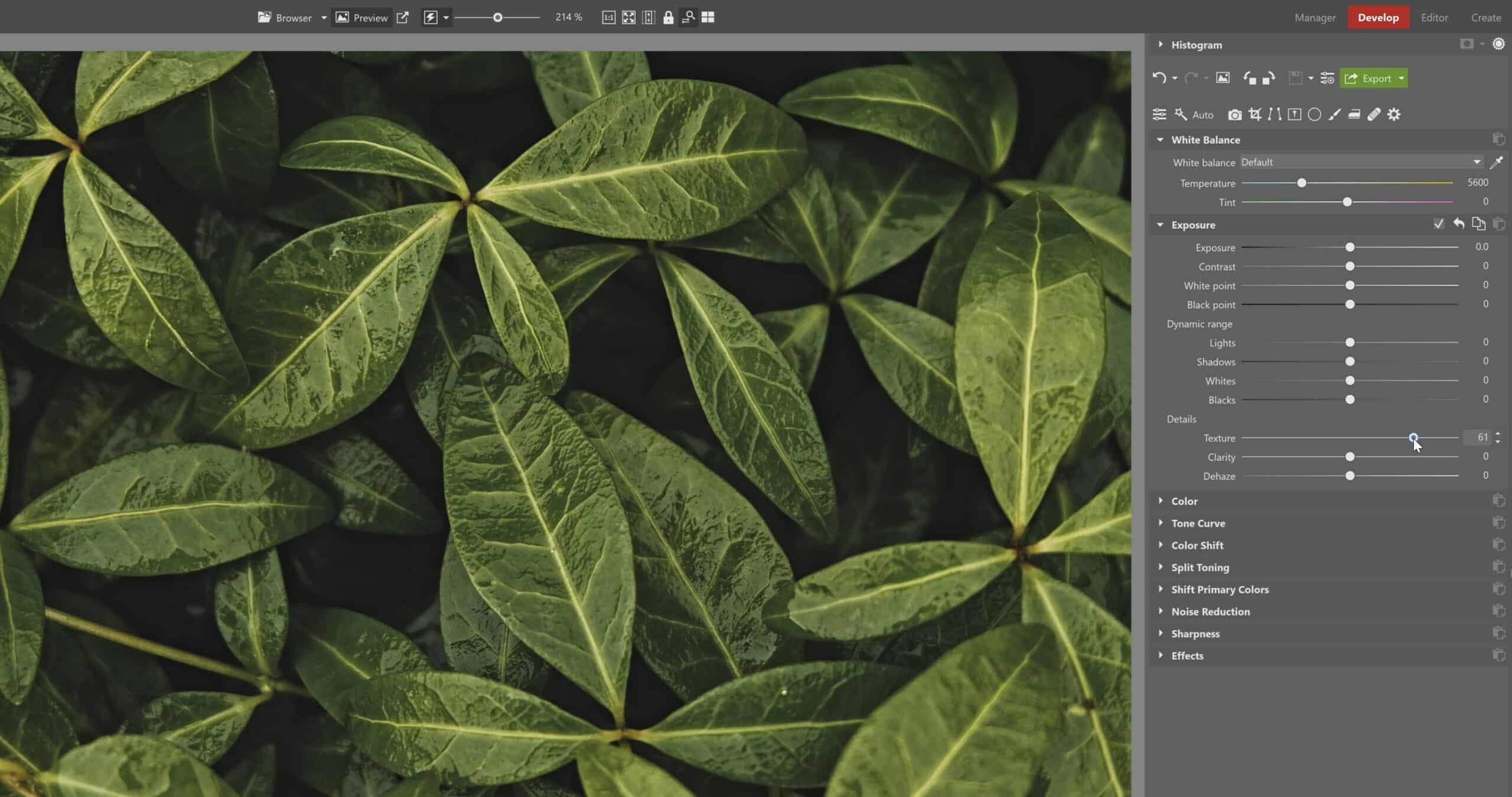Rotate image left with the rotate icon

point(1249,78)
